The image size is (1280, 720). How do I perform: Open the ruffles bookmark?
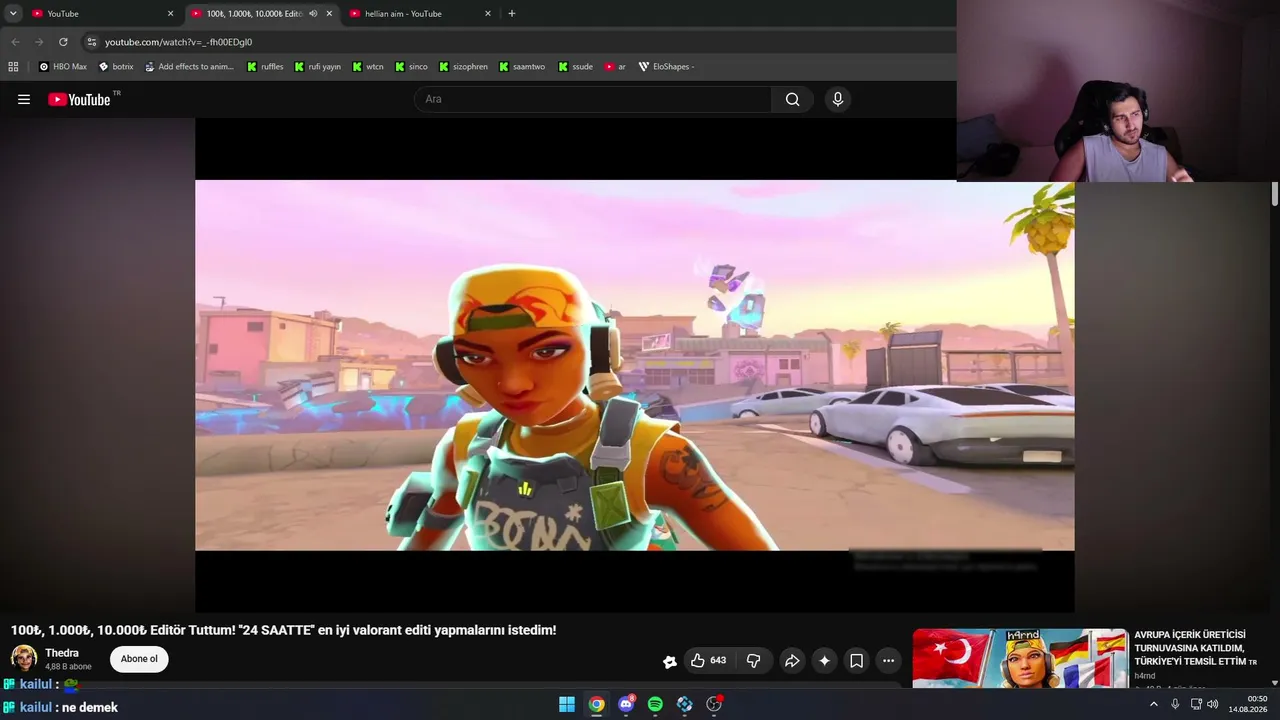point(265,67)
